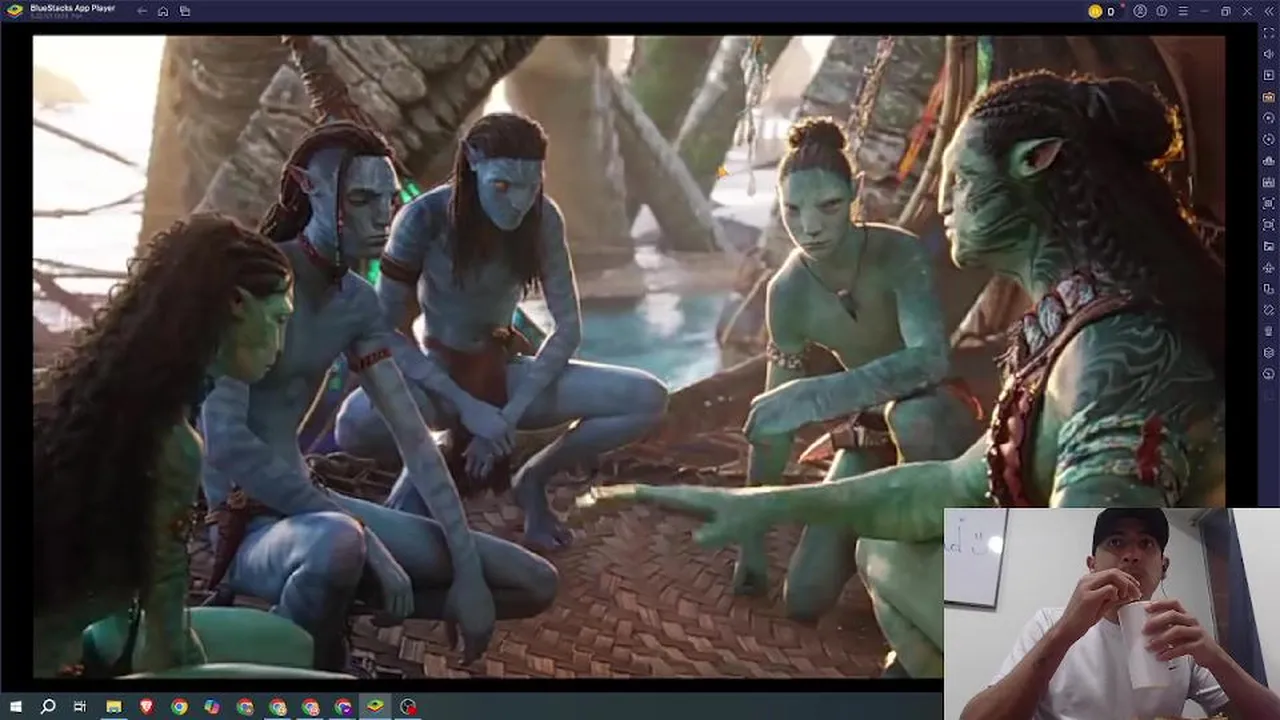The height and width of the screenshot is (720, 1280).
Task: Click the screenshot capture sidebar icon
Action: coord(1269,203)
